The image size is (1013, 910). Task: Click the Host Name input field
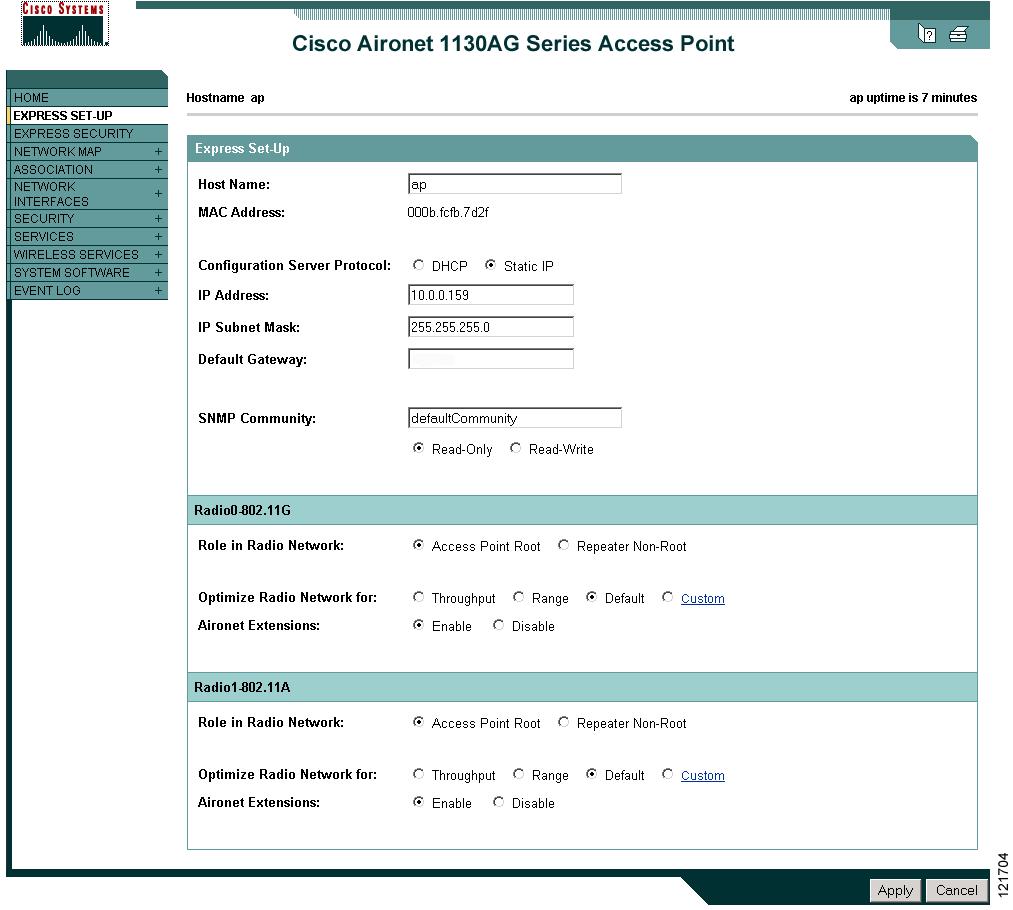click(515, 184)
